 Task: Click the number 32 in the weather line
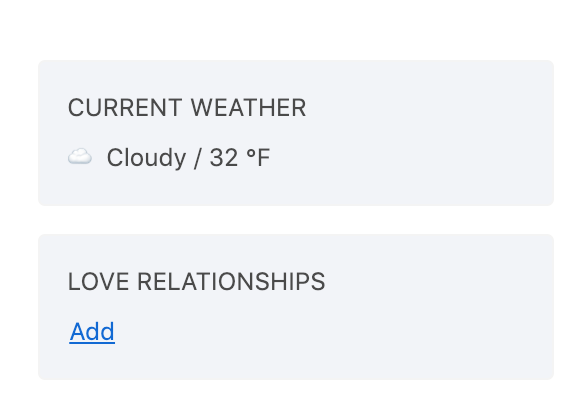(224, 158)
